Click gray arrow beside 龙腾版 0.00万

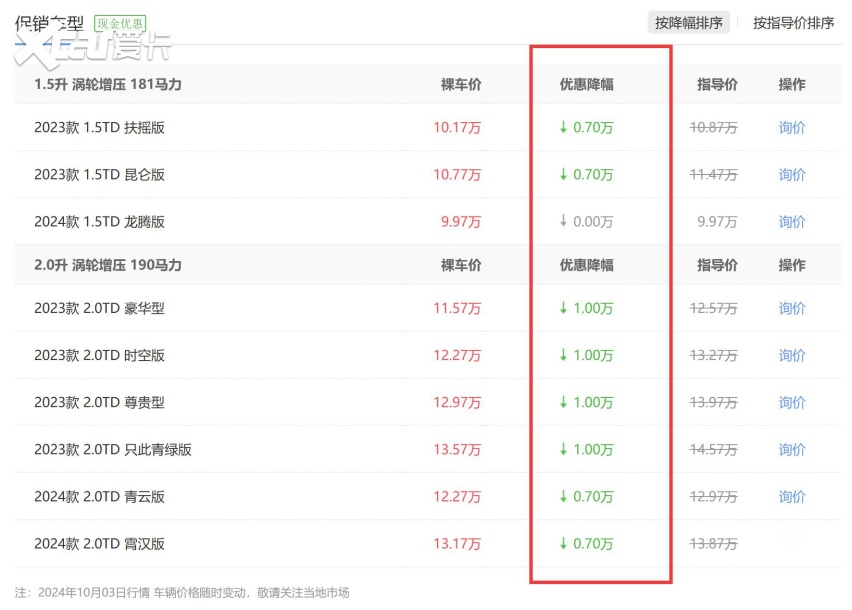pyautogui.click(x=563, y=221)
